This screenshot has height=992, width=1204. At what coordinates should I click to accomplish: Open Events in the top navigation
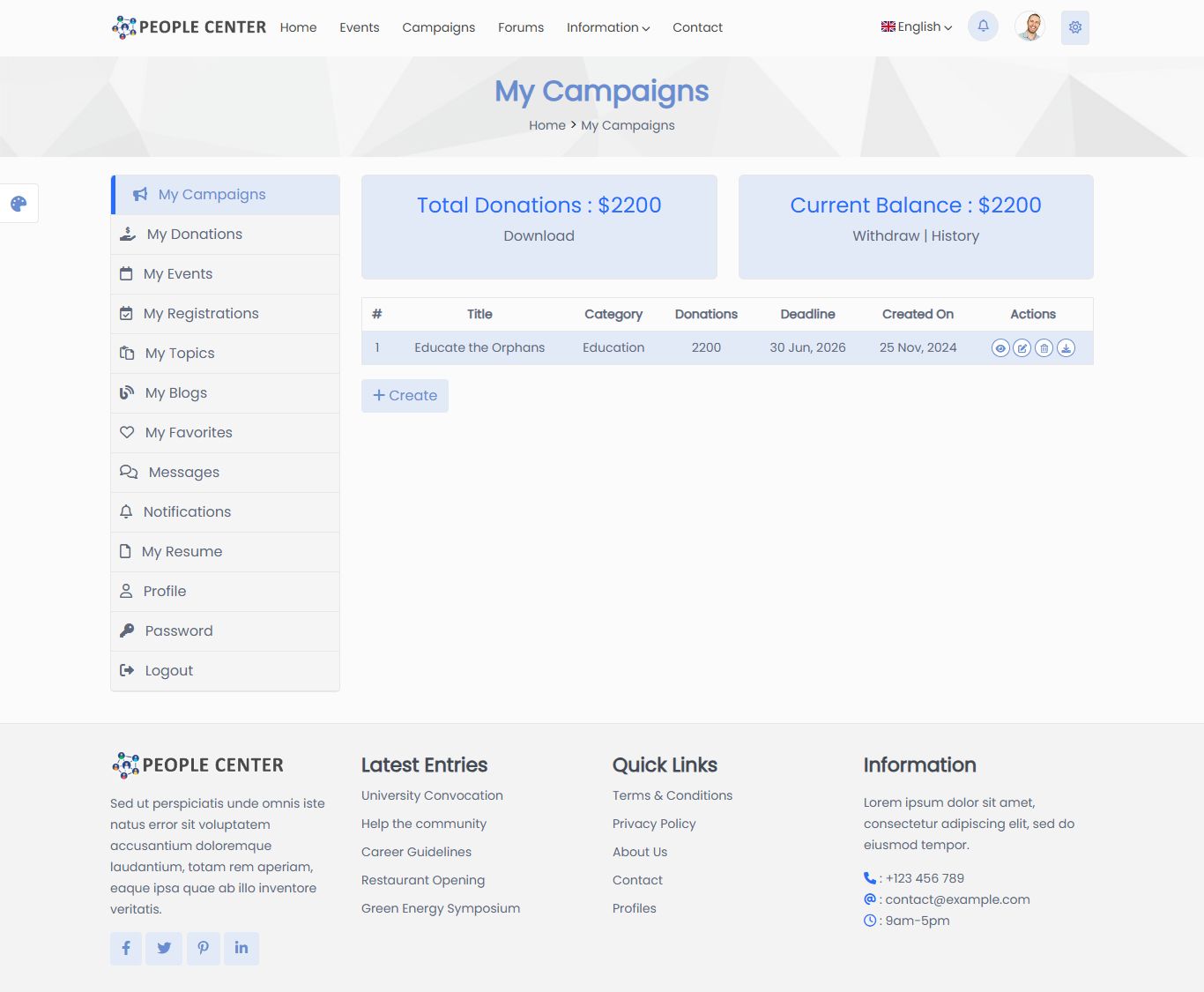click(x=360, y=27)
